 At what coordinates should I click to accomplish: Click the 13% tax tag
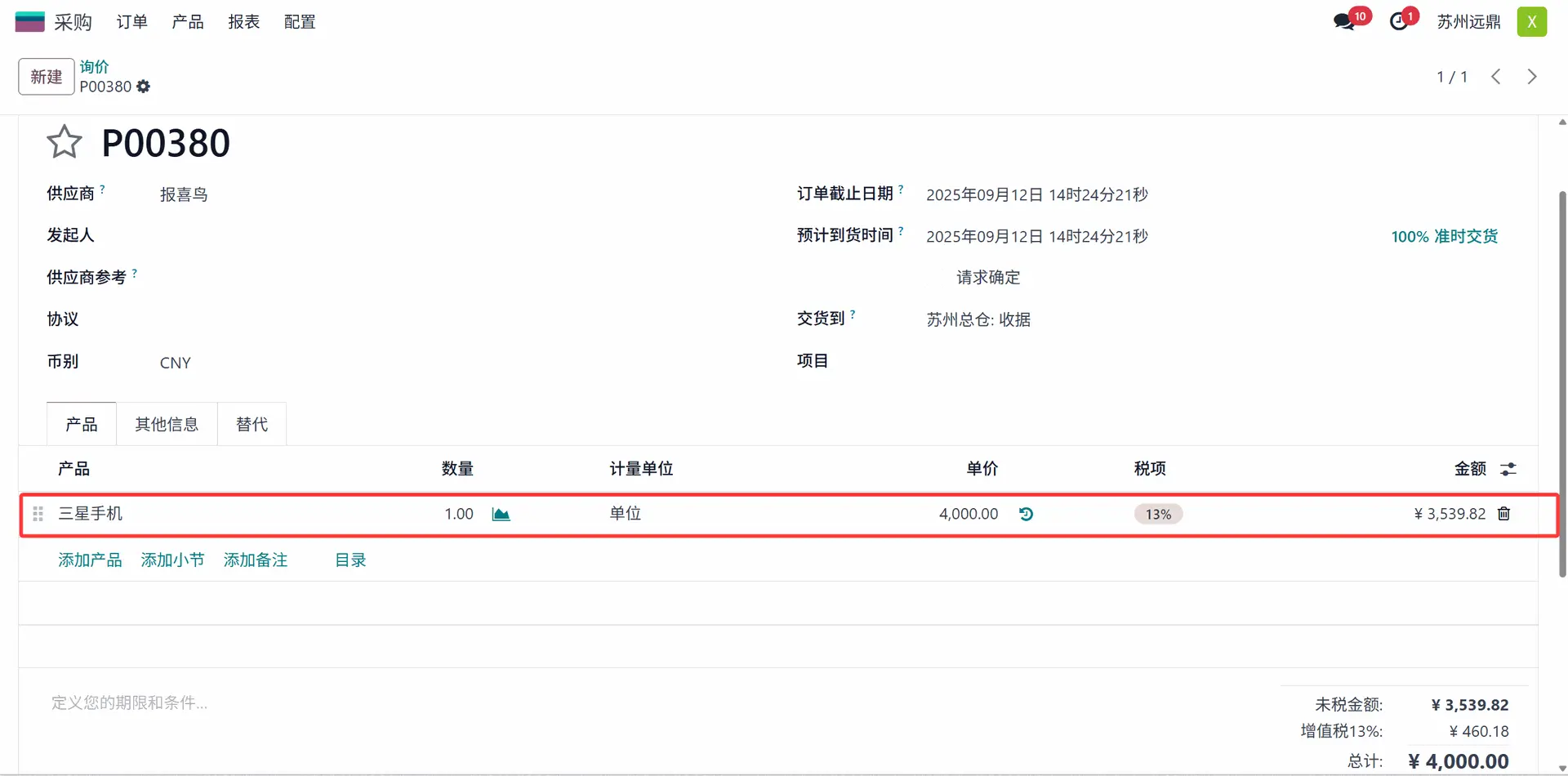1158,514
